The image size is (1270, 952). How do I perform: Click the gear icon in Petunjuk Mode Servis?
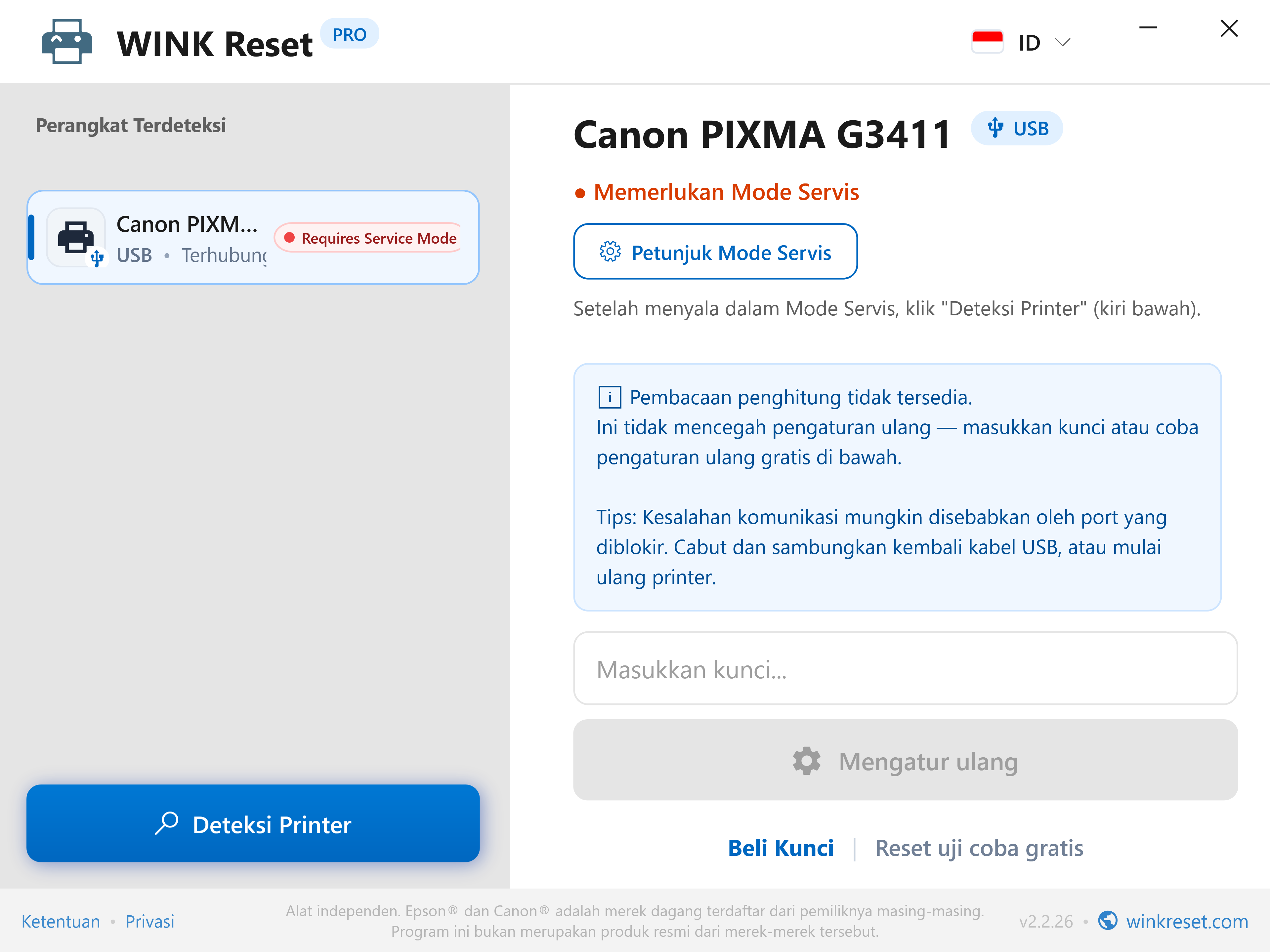pyautogui.click(x=610, y=252)
